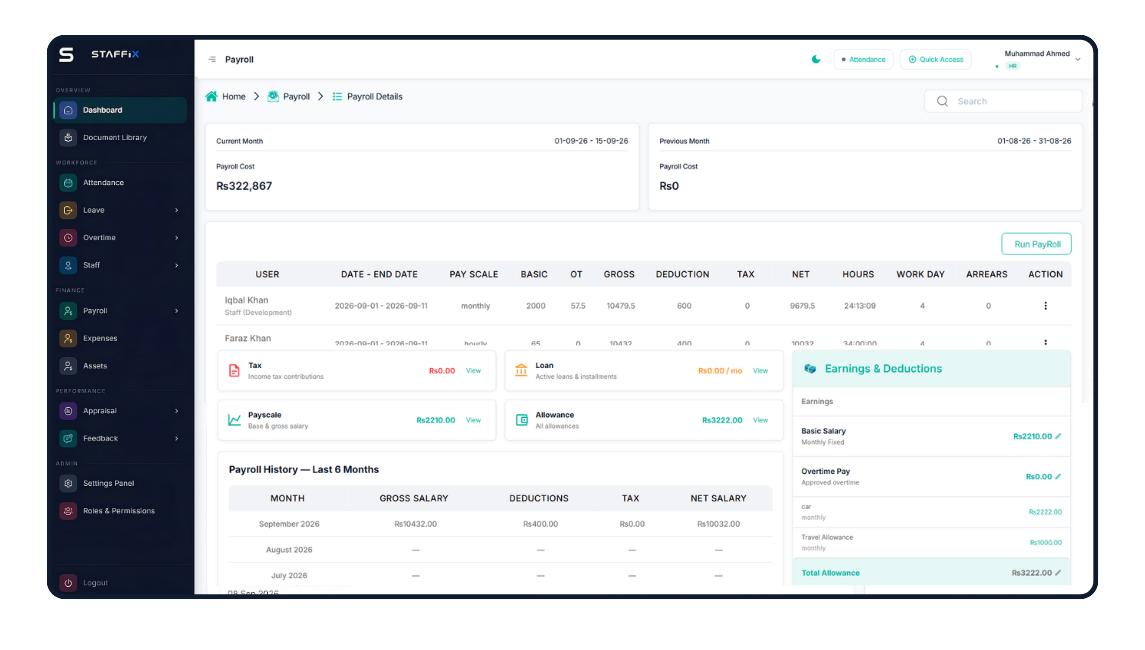Image resolution: width=1145 pixels, height=650 pixels.
Task: Open the Quick Access button
Action: click(x=935, y=59)
